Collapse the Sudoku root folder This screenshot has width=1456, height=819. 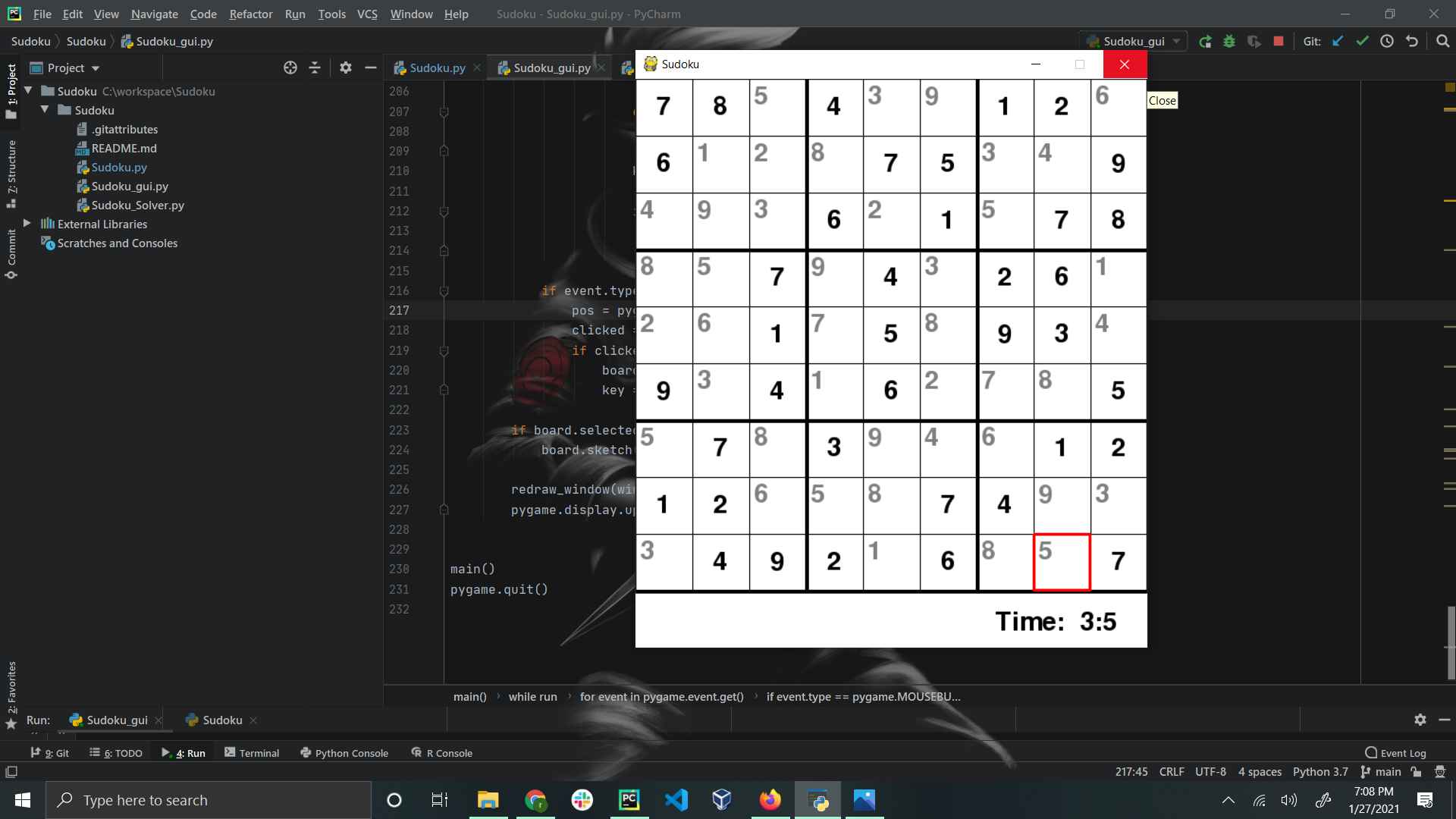pyautogui.click(x=28, y=90)
